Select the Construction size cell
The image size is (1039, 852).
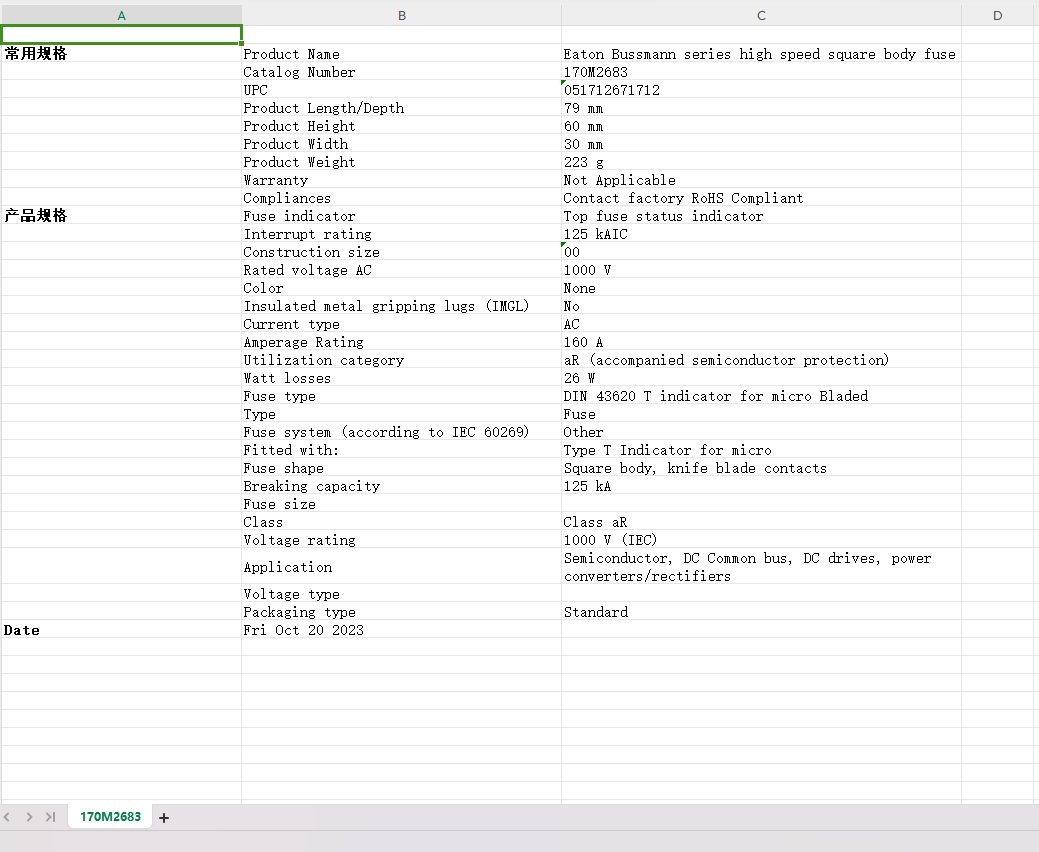(402, 251)
